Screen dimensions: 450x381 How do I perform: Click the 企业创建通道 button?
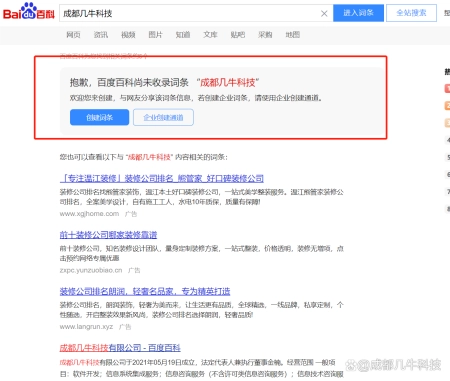163,117
